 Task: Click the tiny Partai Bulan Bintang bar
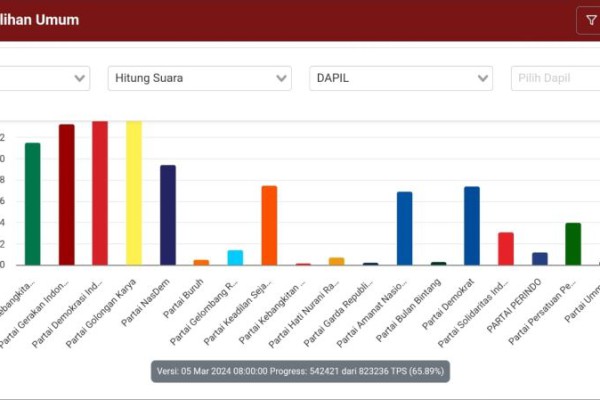[439, 264]
